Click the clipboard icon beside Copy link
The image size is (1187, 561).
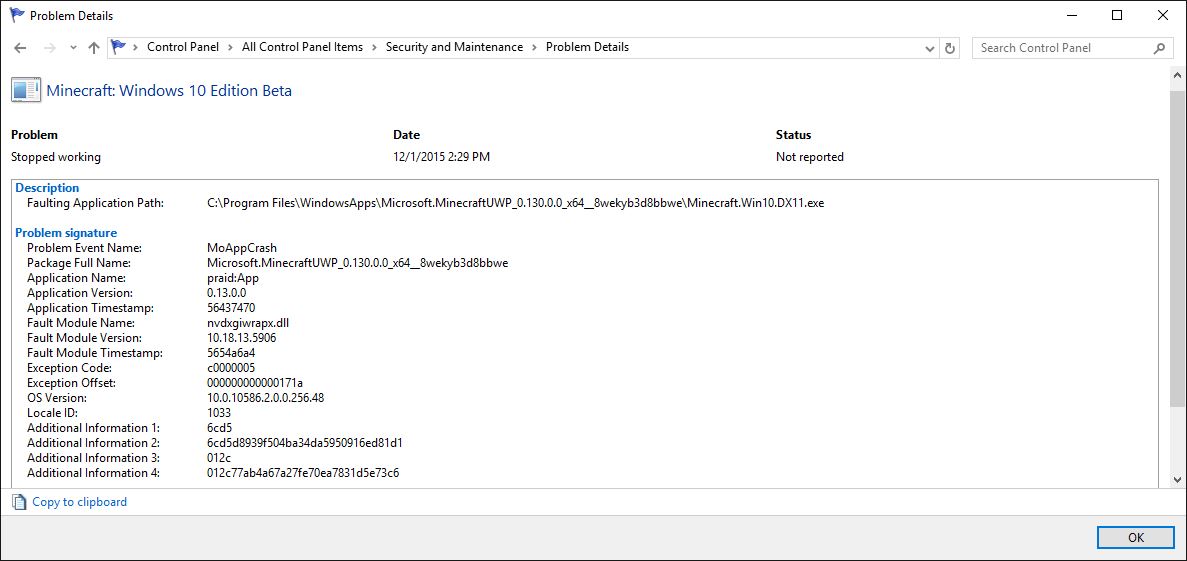[20, 501]
